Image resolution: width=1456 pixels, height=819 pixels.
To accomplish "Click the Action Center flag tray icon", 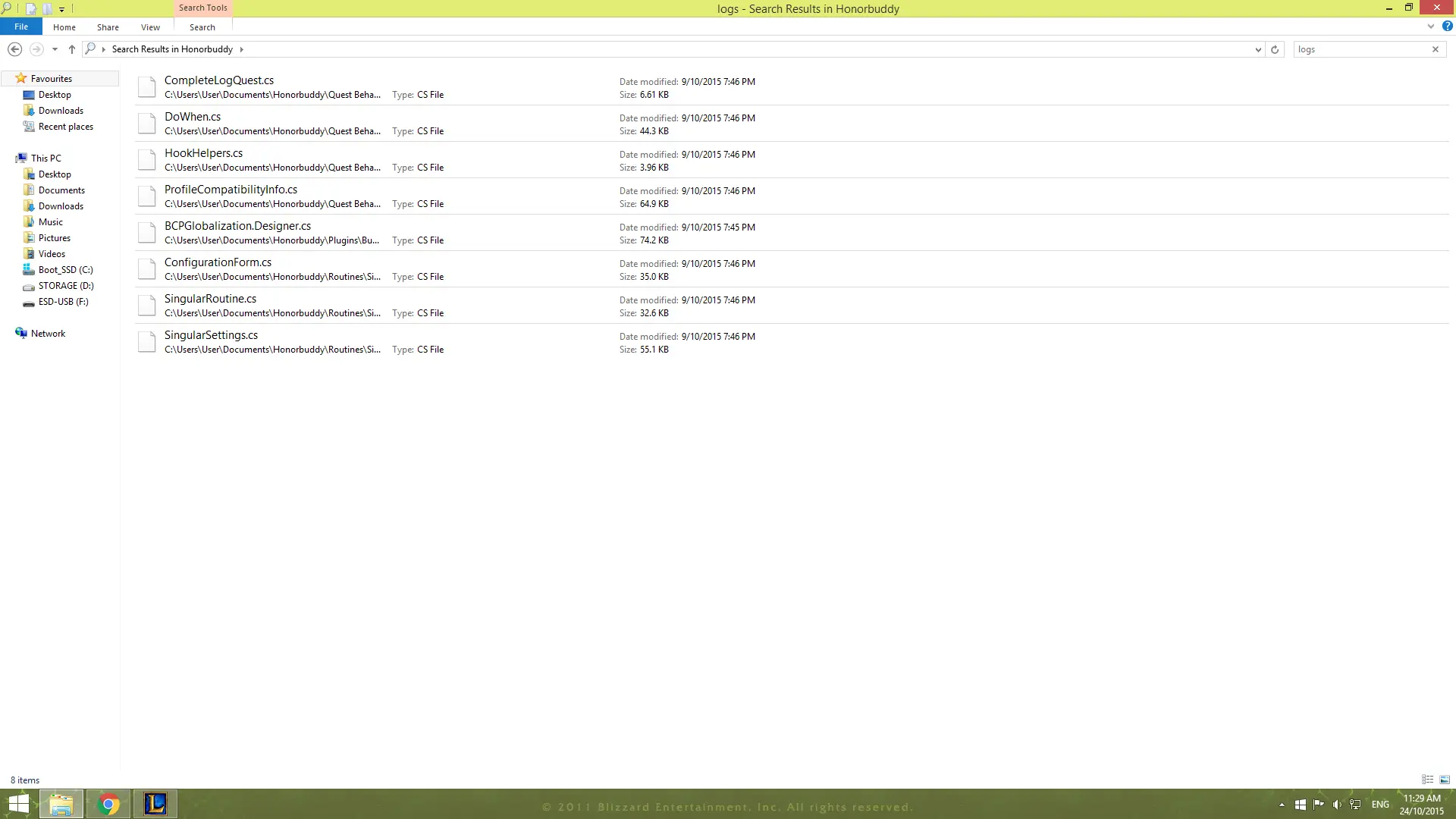I will click(x=1319, y=805).
